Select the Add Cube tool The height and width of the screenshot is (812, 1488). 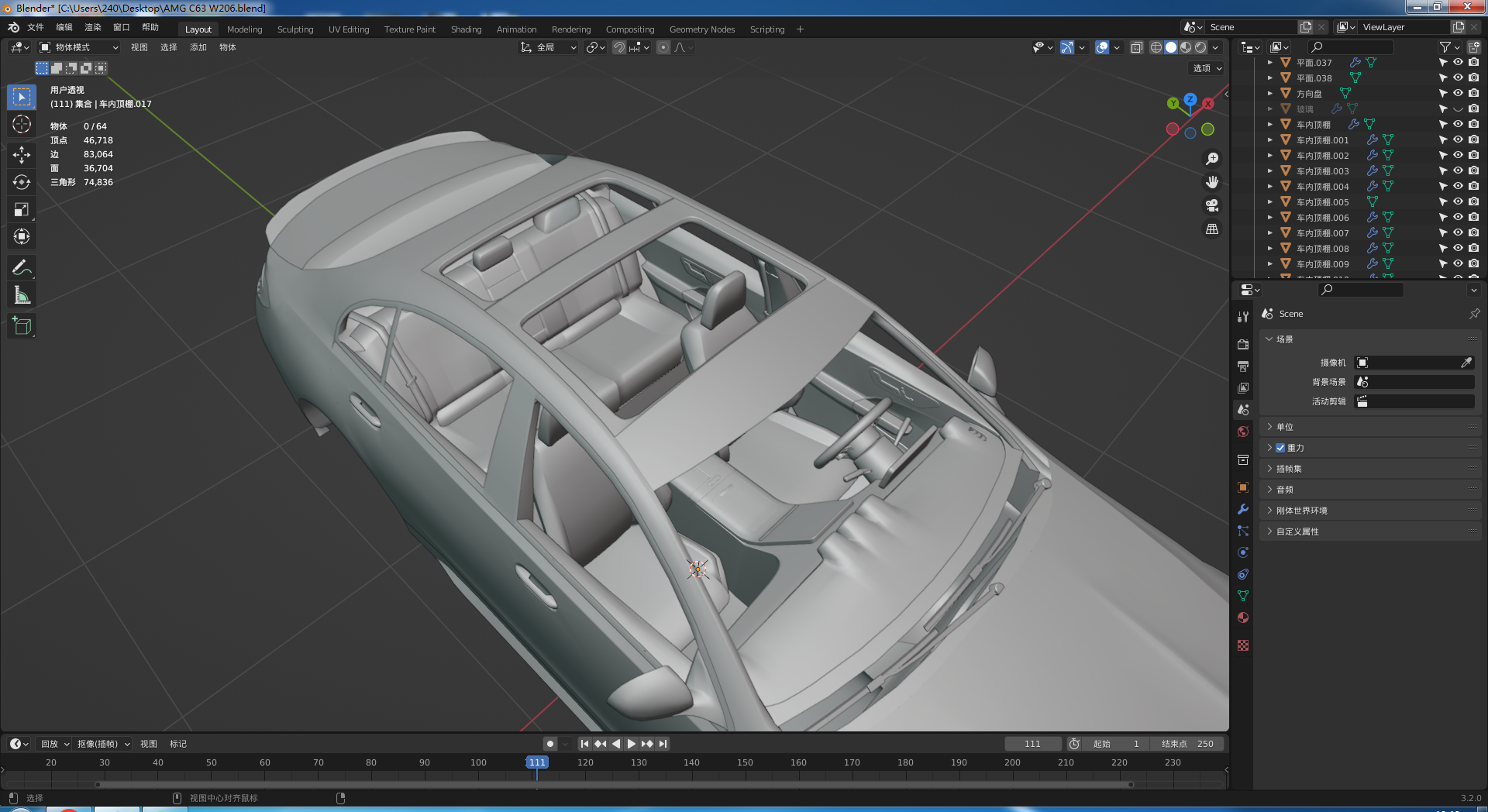click(x=22, y=326)
